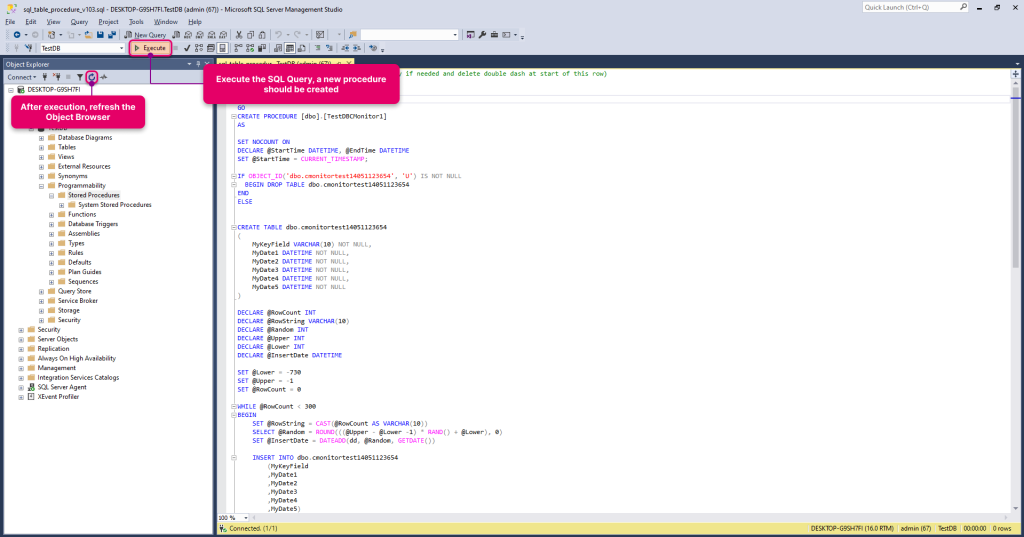This screenshot has width=1024, height=537.
Task: Click the Copy icon in toolbar
Action: (x=251, y=35)
